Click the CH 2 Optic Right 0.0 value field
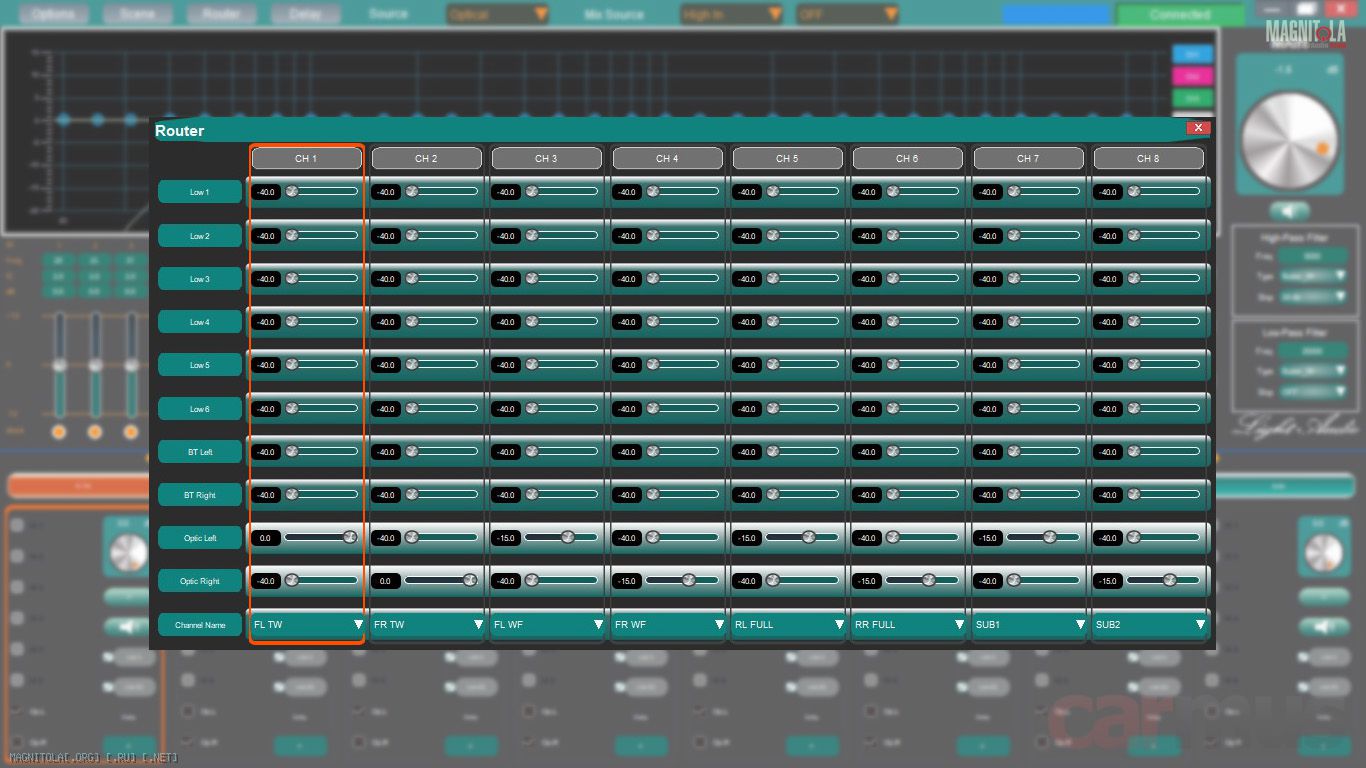Viewport: 1366px width, 768px height. tap(386, 581)
